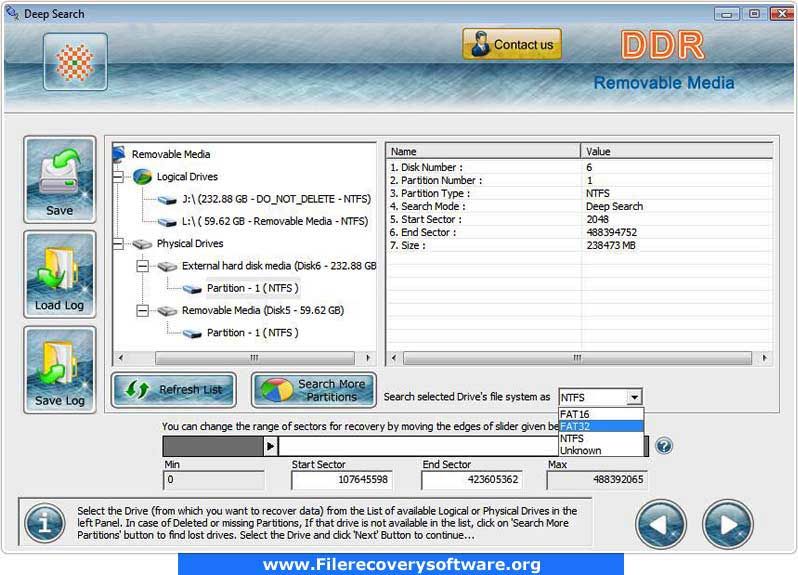The width and height of the screenshot is (798, 575).
Task: Click the '4. Search Mode :' row
Action: click(x=580, y=207)
